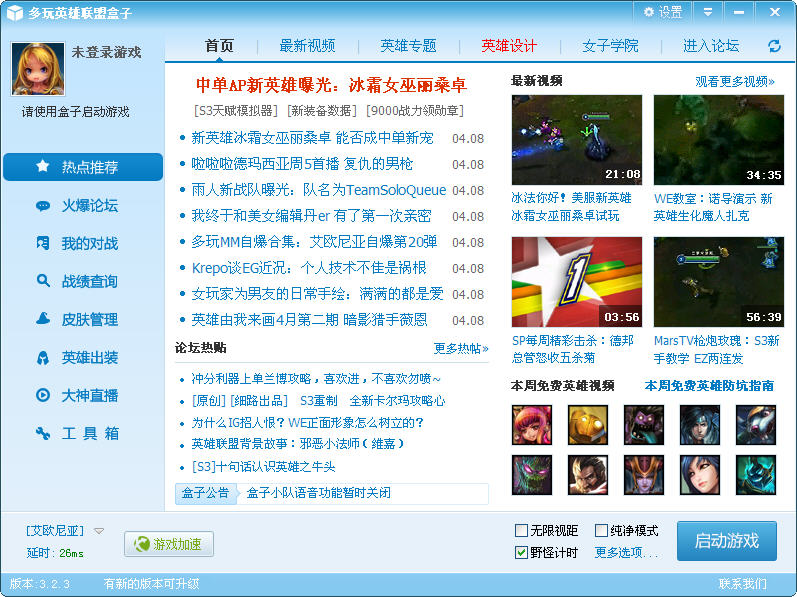
Task: Open the [S3]十句话认识英雄之牛头 post
Action: pyautogui.click(x=263, y=466)
